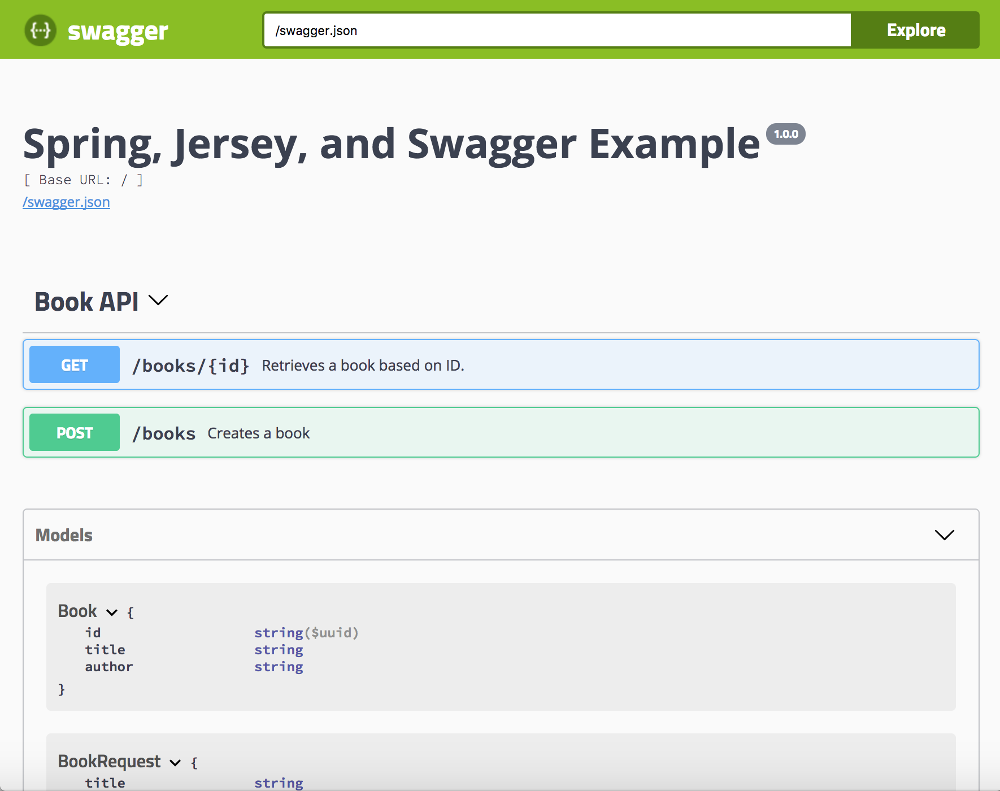Screen dimensions: 1000x791
Task: Click the POST method badge
Action: (75, 432)
